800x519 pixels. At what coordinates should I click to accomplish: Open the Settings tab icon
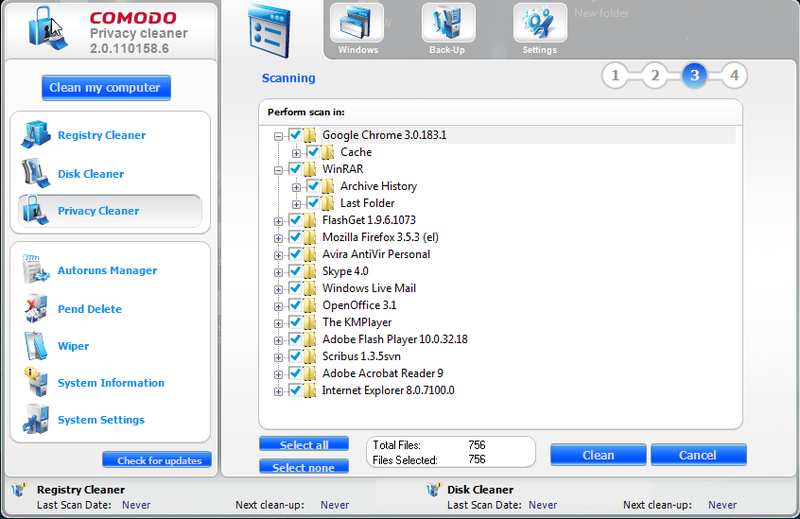(x=540, y=23)
